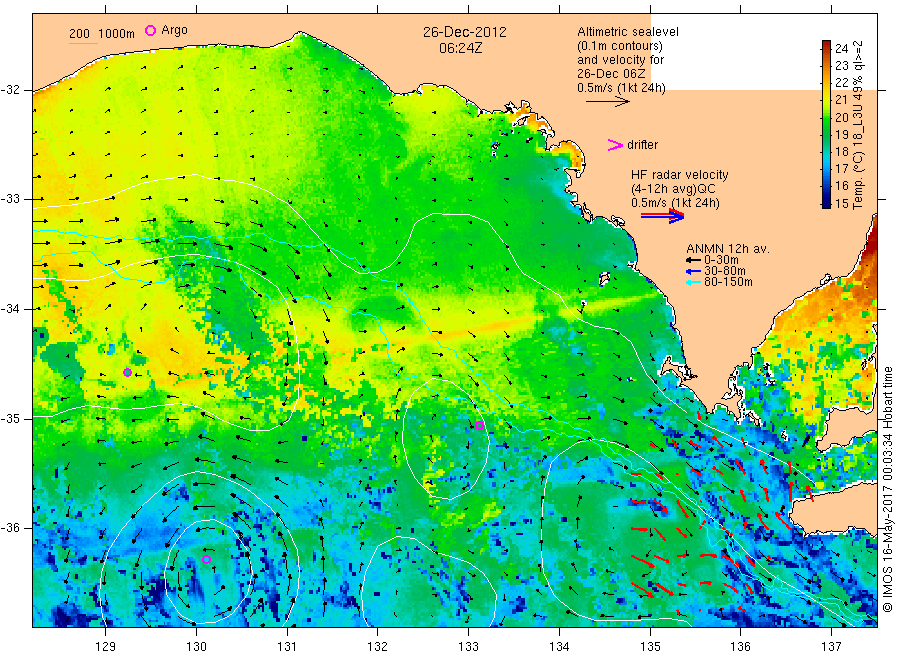Click the blue 30-80m arrow symbol

pyautogui.click(x=693, y=271)
